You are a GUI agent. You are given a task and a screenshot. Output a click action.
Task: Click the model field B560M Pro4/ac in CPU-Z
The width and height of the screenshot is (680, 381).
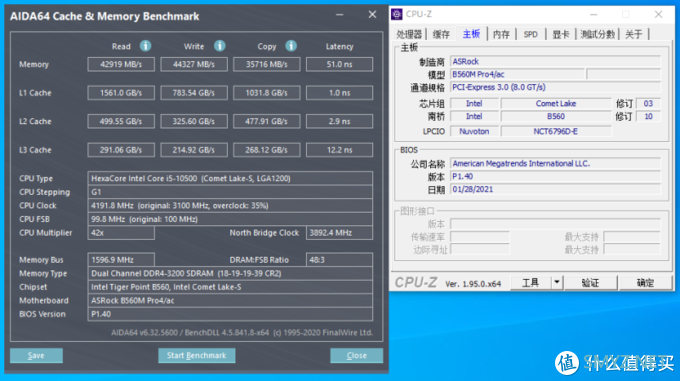pos(518,74)
